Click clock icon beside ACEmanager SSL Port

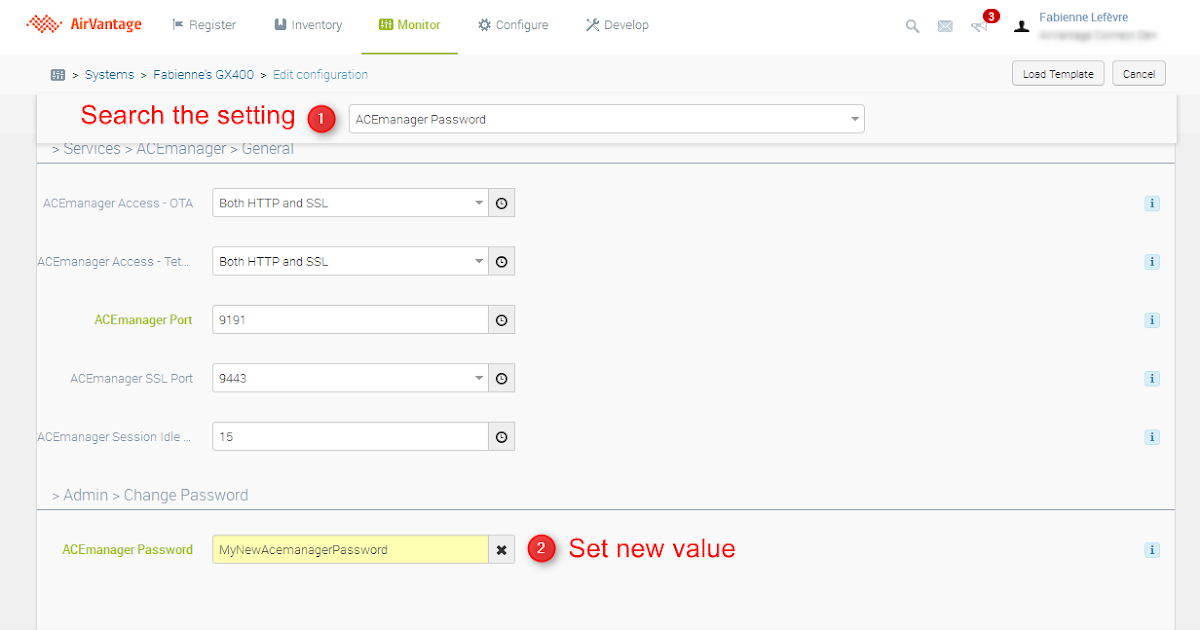pyautogui.click(x=502, y=378)
